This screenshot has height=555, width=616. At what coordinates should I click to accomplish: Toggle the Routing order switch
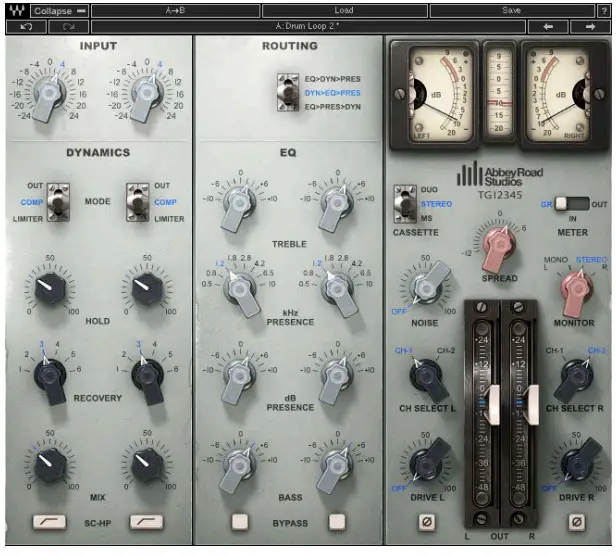[288, 93]
